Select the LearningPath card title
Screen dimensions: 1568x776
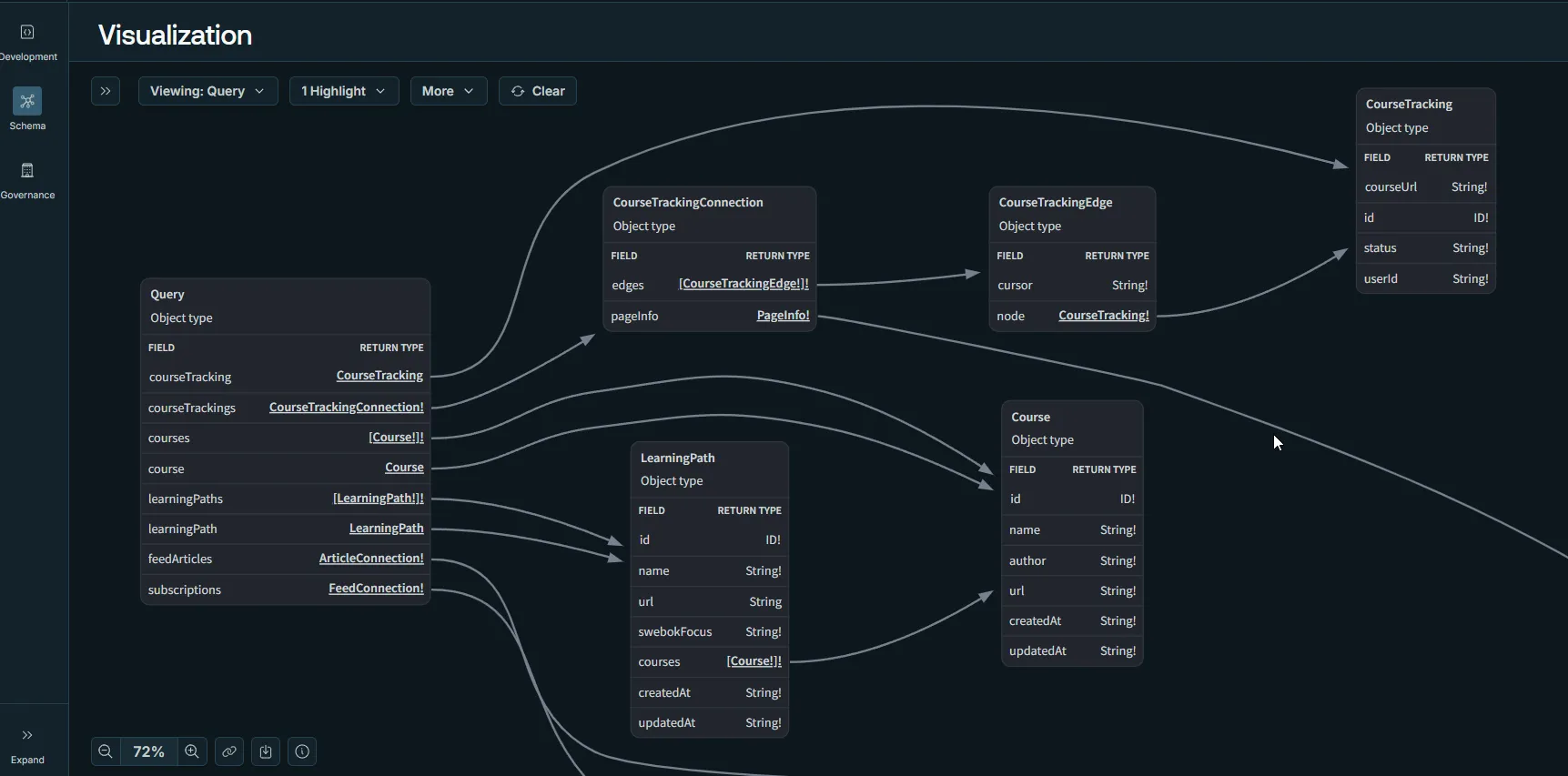pyautogui.click(x=677, y=459)
